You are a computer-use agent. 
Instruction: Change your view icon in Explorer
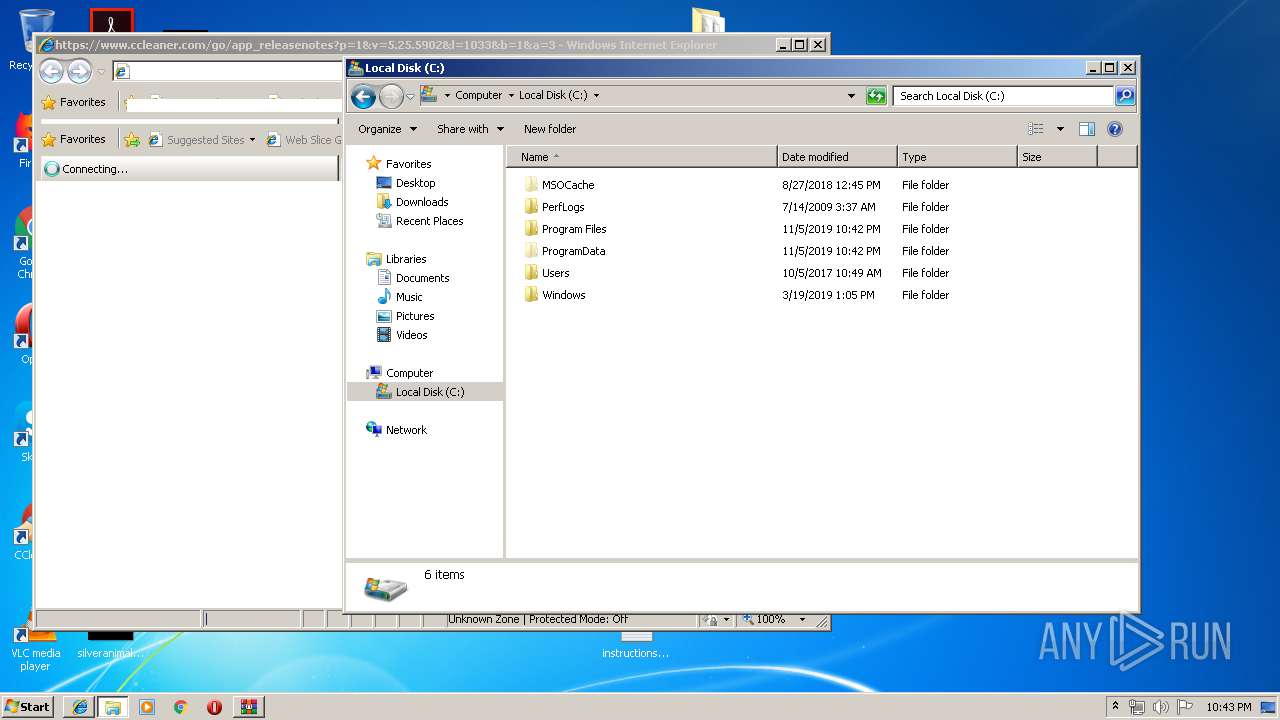(1036, 129)
